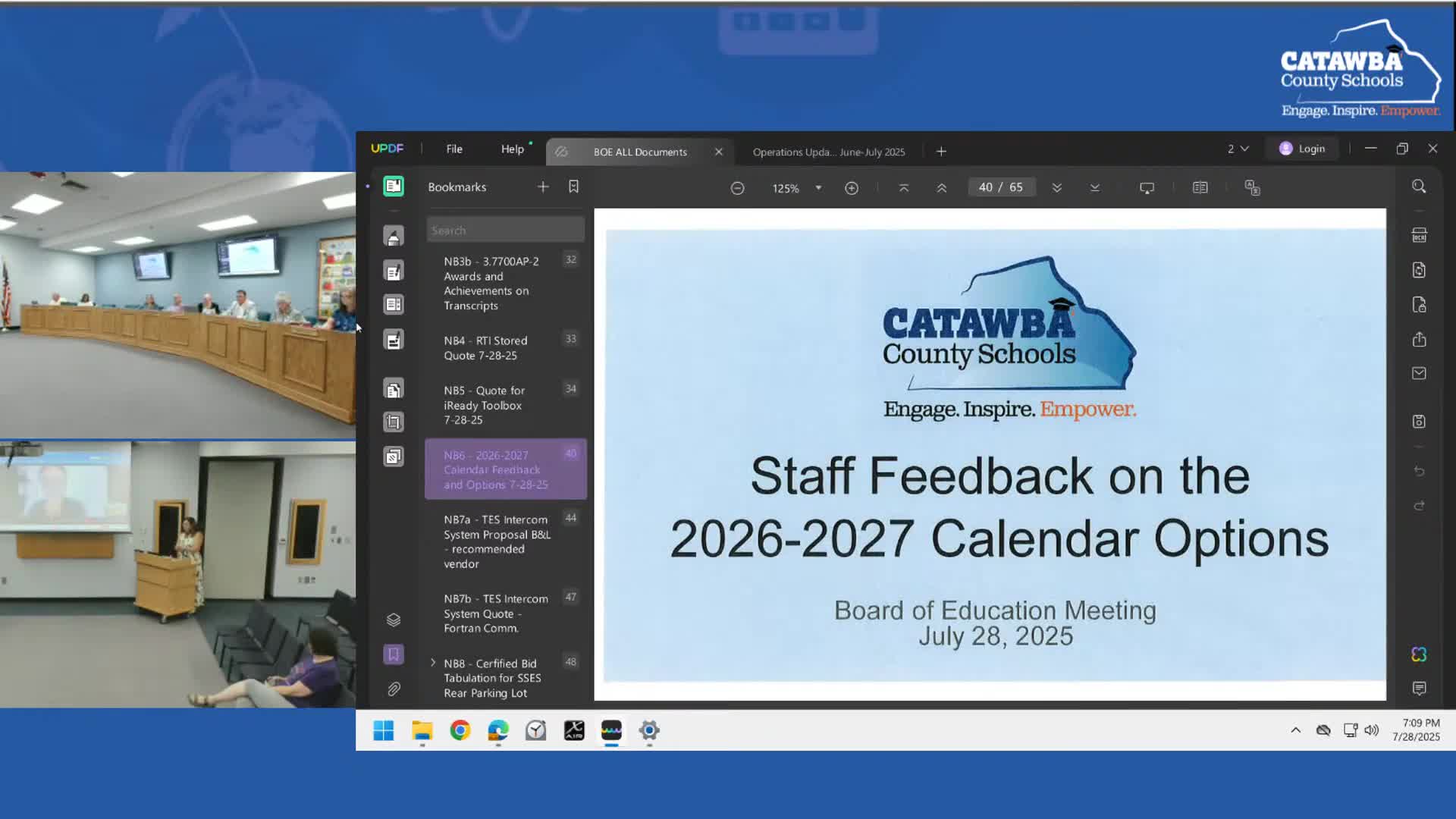Open File Explorer from taskbar
The height and width of the screenshot is (819, 1456).
(x=422, y=731)
